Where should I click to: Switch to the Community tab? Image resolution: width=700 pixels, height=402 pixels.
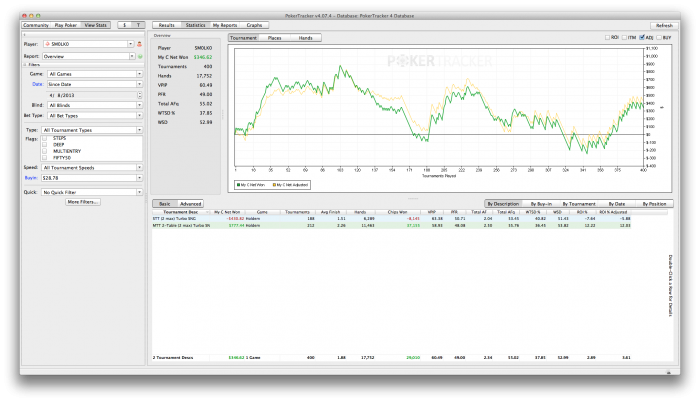(36, 25)
